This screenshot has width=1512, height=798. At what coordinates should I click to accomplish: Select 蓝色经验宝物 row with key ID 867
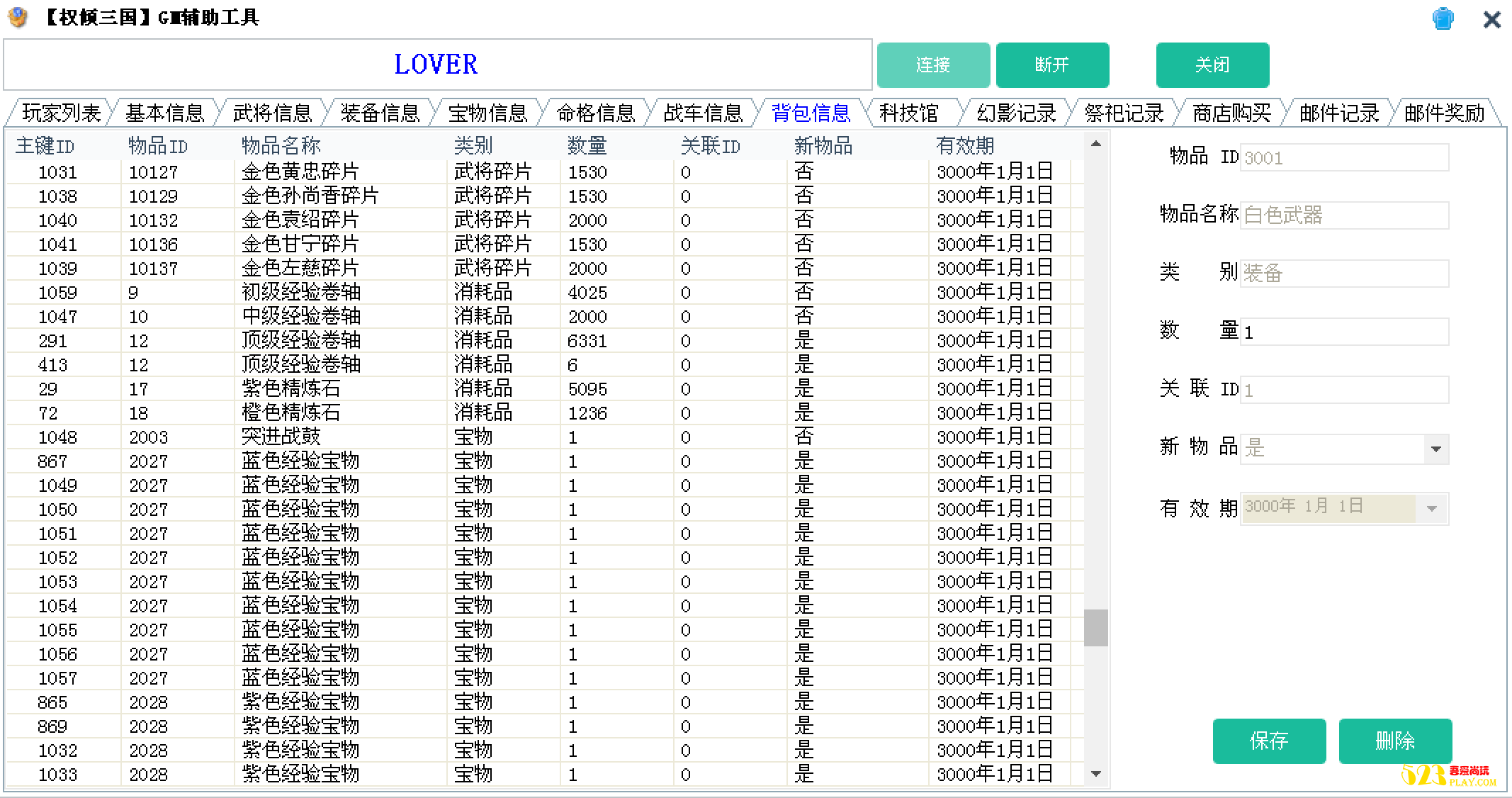(546, 461)
